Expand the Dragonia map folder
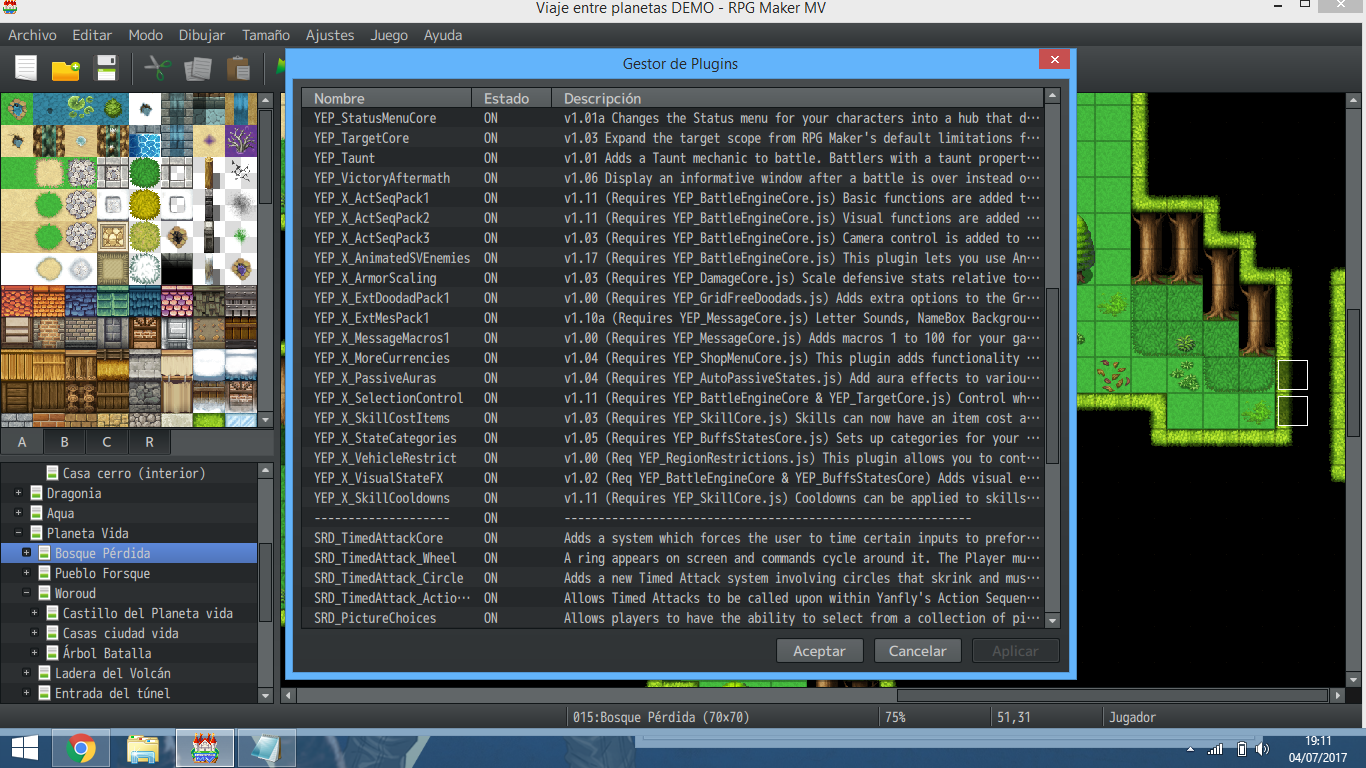This screenshot has height=768, width=1366. coord(19,493)
